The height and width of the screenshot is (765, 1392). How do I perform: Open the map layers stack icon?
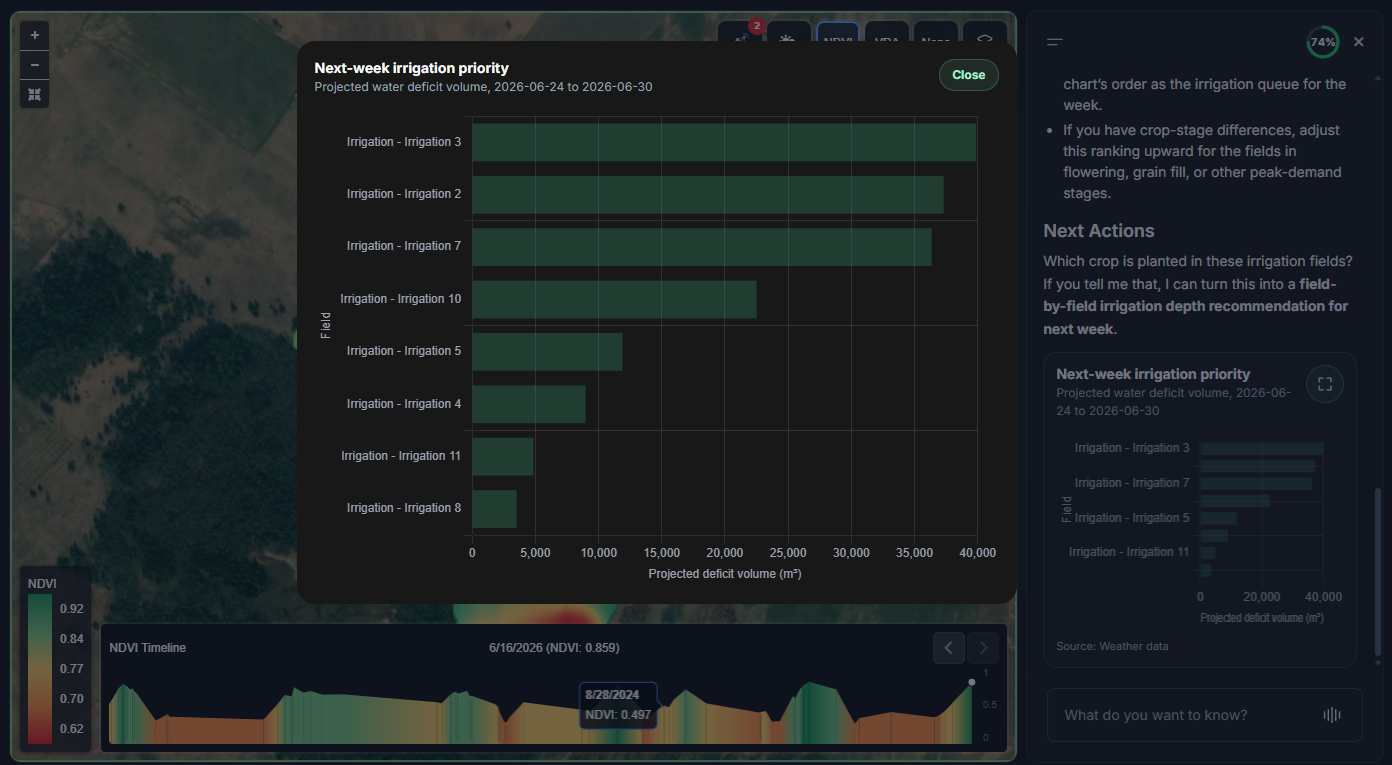984,35
